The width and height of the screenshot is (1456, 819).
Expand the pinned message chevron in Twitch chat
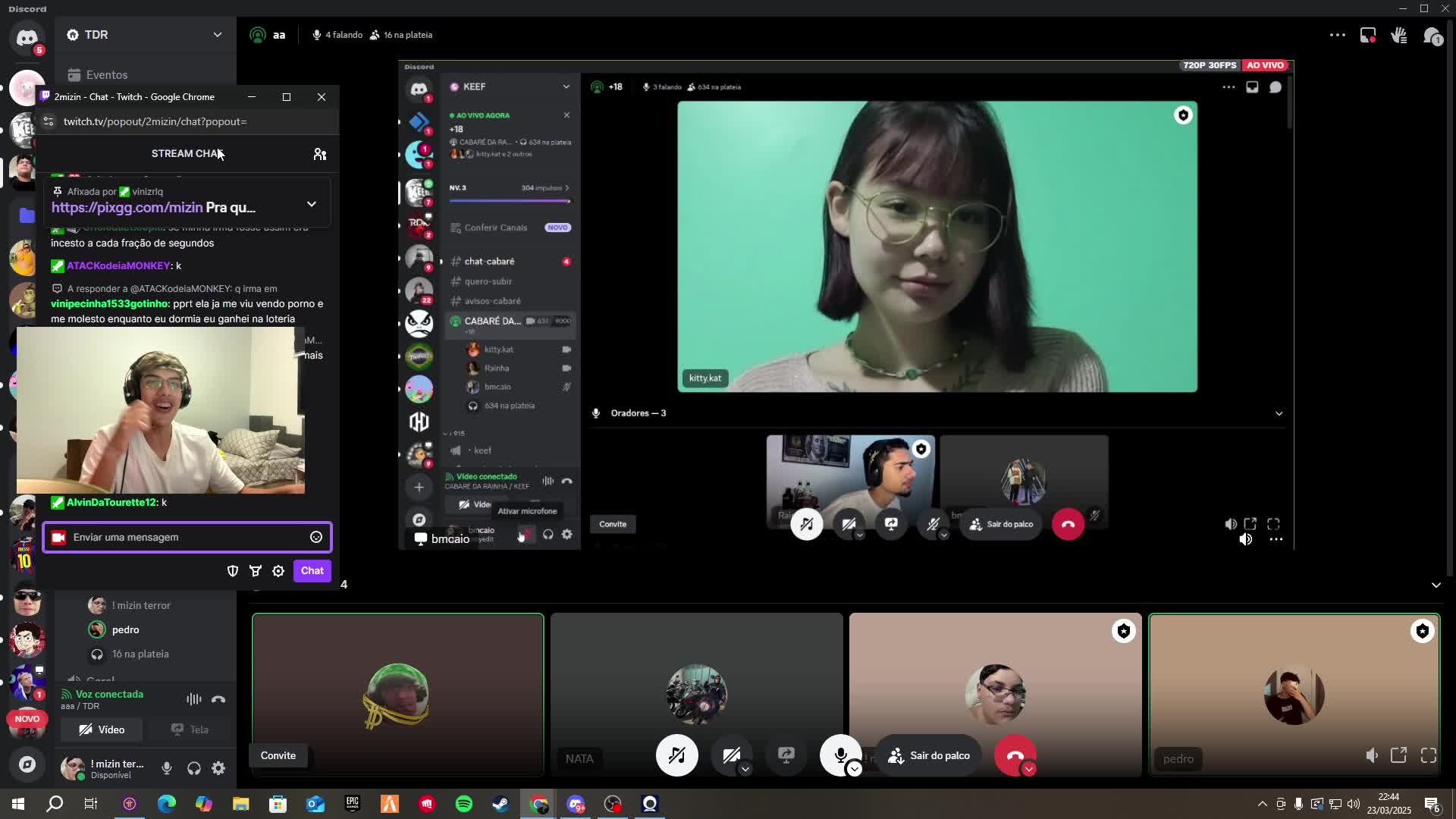(x=312, y=204)
